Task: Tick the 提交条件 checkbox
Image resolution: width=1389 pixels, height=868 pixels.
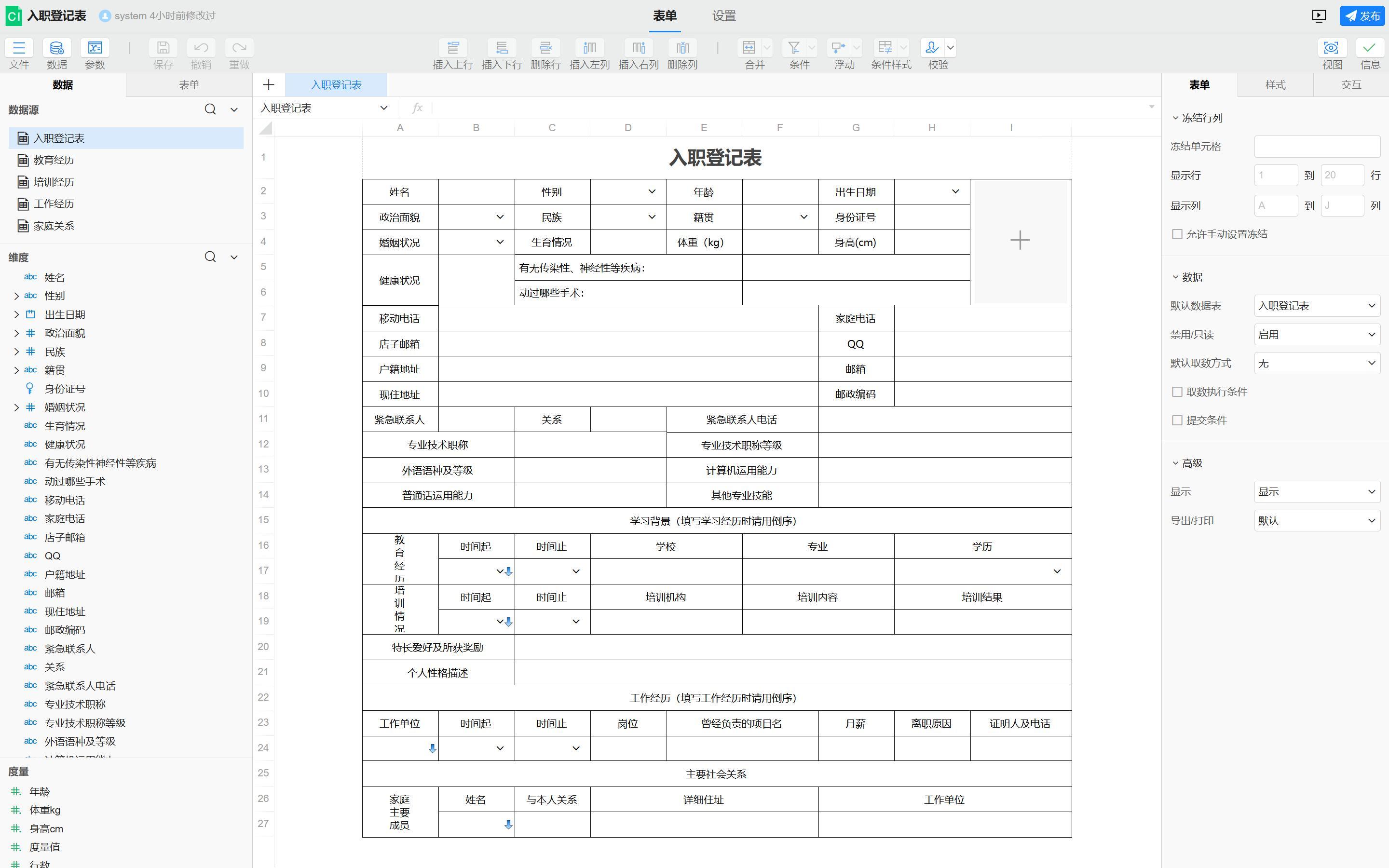Action: pos(1177,420)
